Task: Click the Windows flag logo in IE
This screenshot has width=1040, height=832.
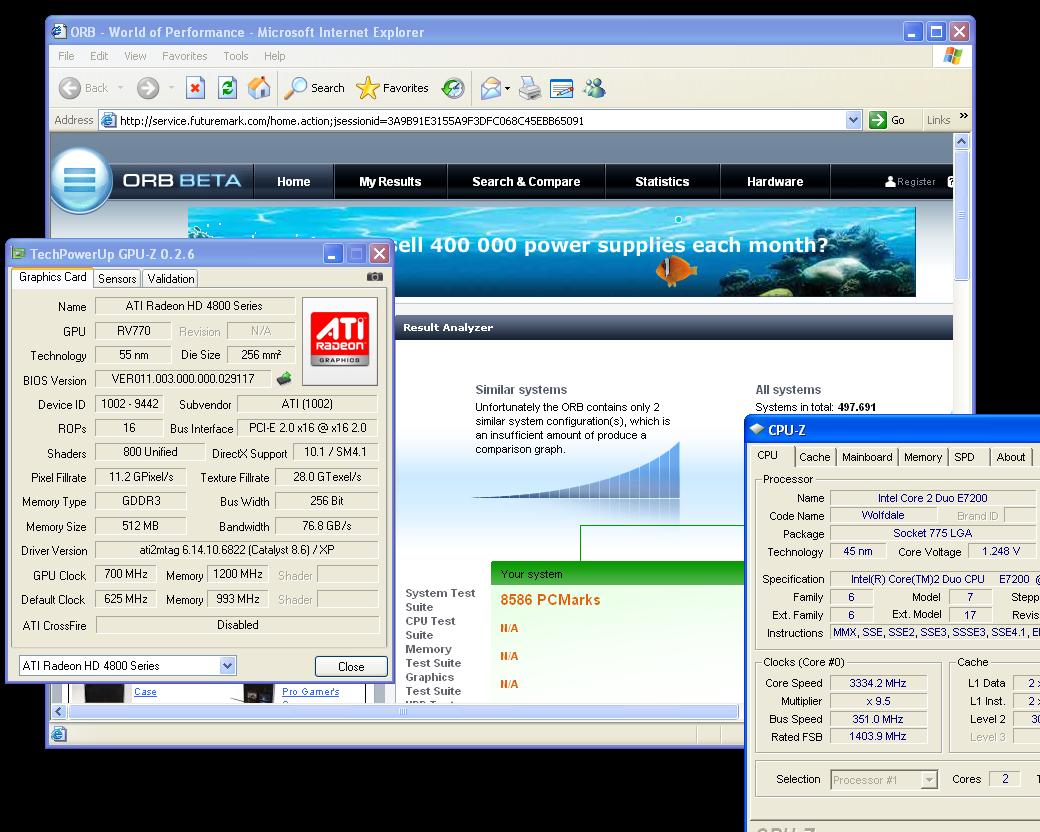Action: pos(952,56)
